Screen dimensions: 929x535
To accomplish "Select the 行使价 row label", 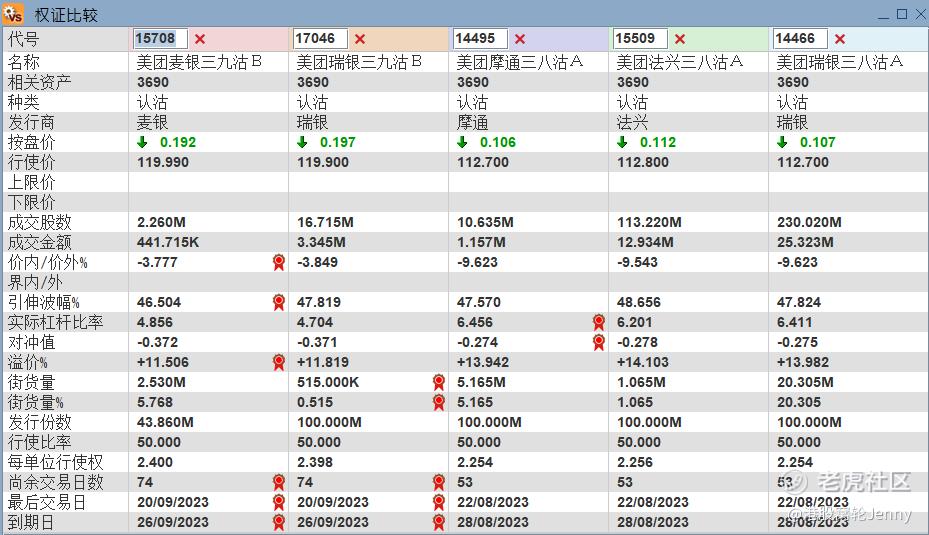I will pyautogui.click(x=31, y=162).
